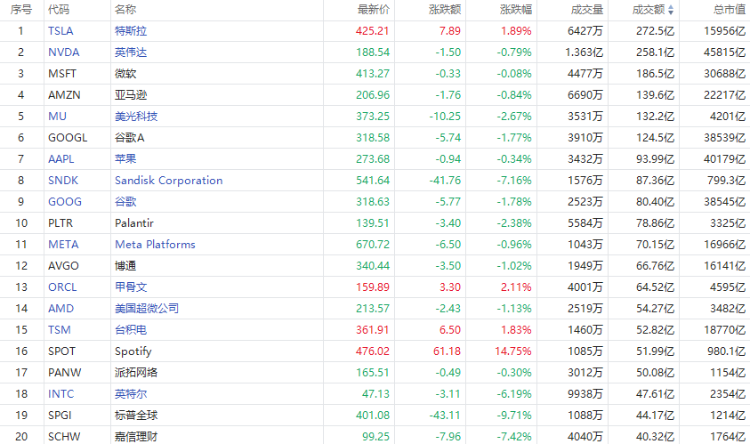Open the SNDK ticker link

[x=63, y=180]
